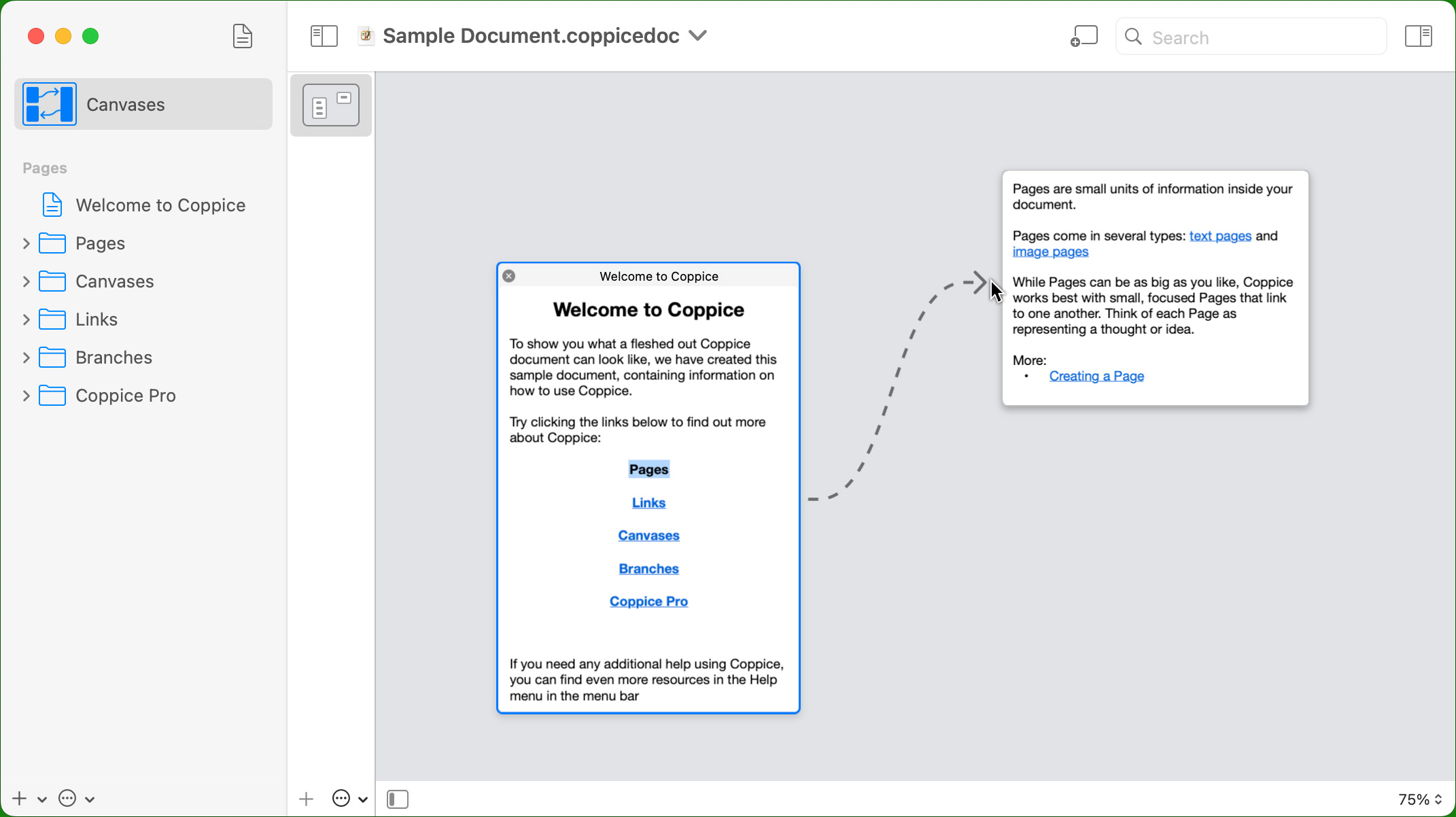1456x817 pixels.
Task: Close the Welcome to Coppice canvas page
Action: click(508, 276)
